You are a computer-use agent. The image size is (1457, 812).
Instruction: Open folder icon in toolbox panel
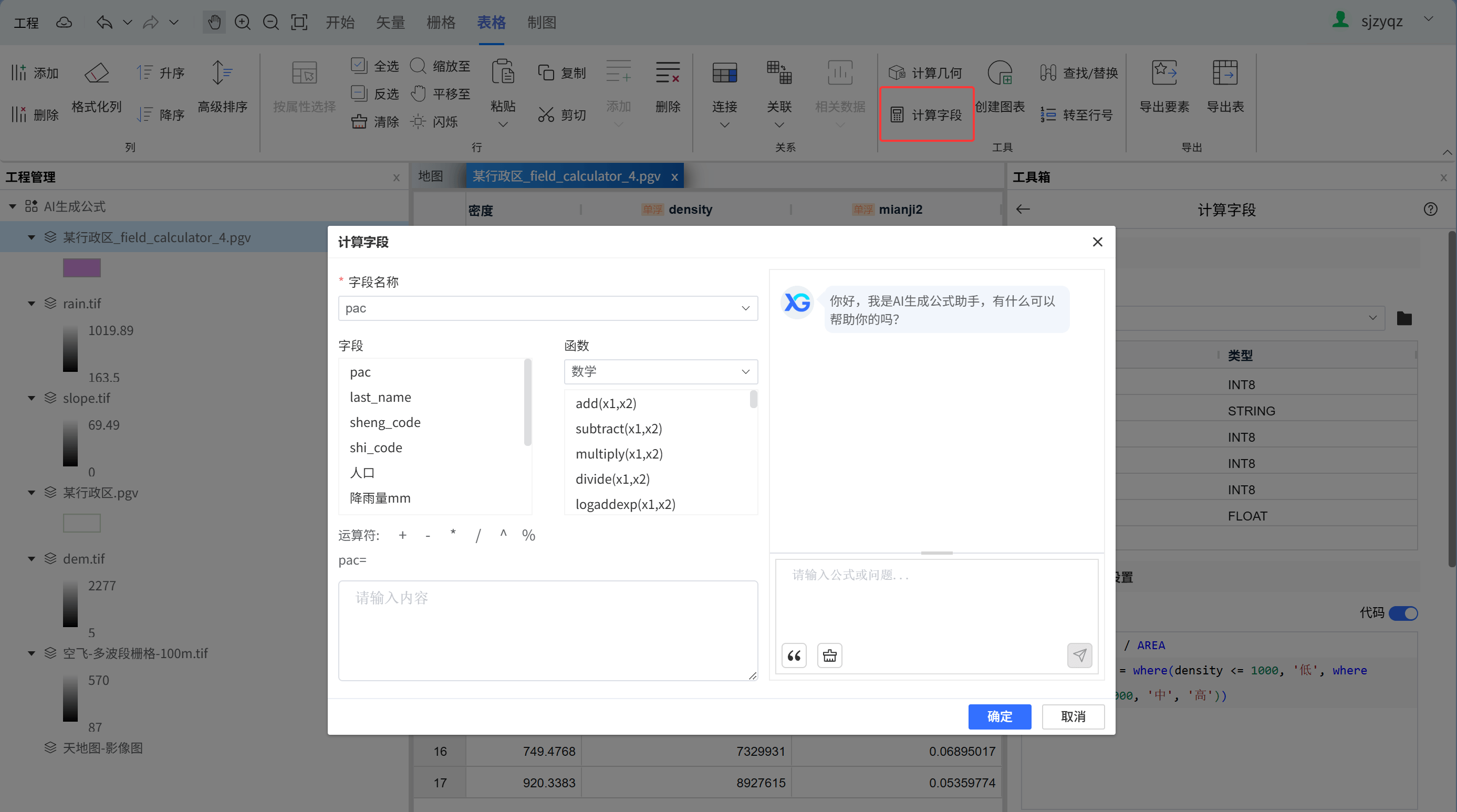(1404, 318)
